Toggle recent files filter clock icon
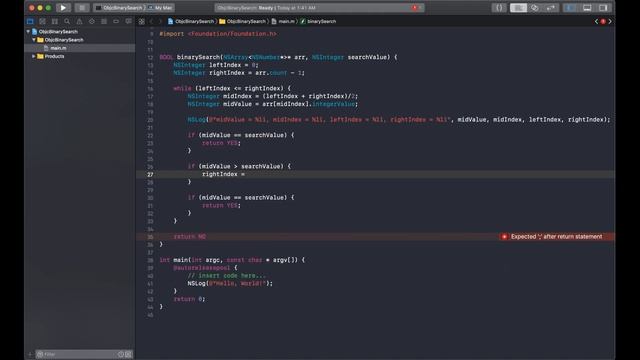This screenshot has width=640, height=360. tap(121, 354)
